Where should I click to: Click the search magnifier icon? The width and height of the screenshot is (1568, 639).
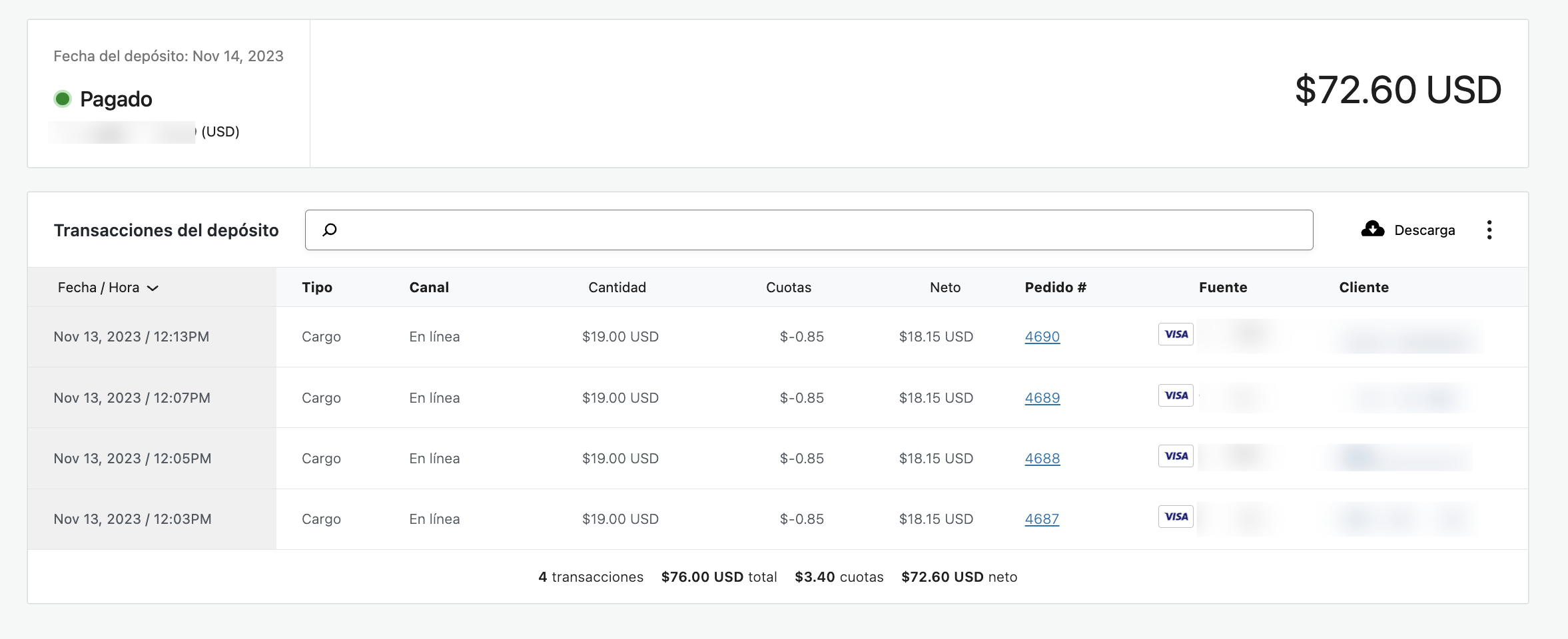point(330,230)
